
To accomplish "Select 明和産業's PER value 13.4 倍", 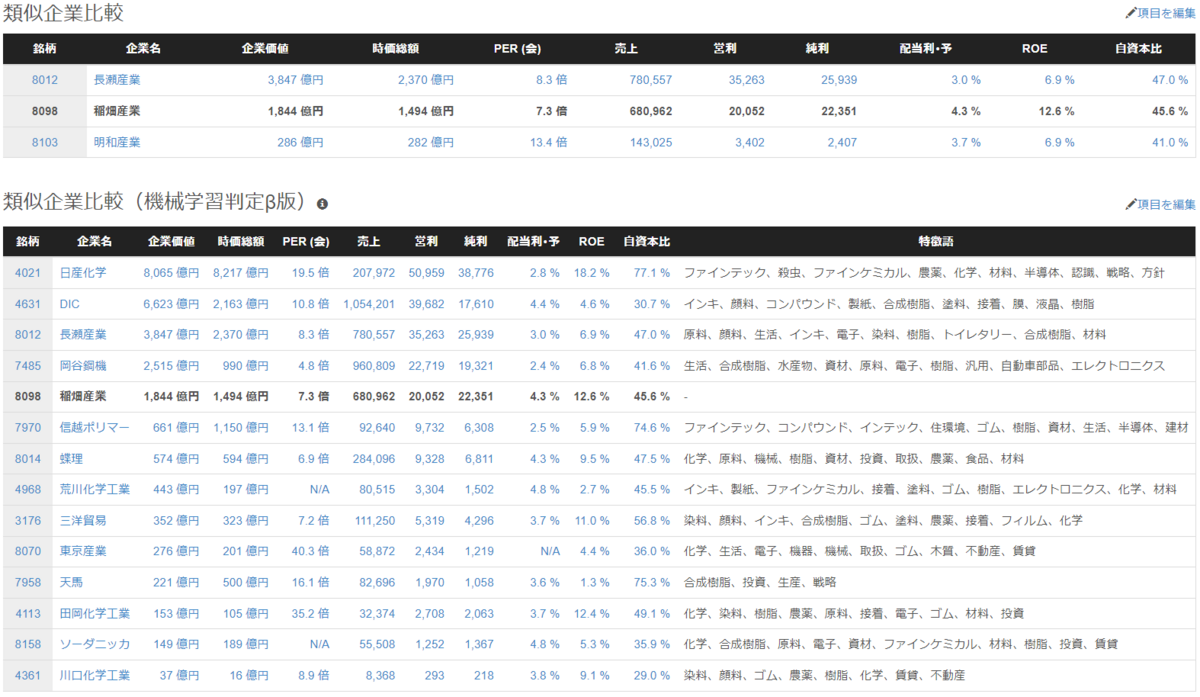I will pos(548,142).
